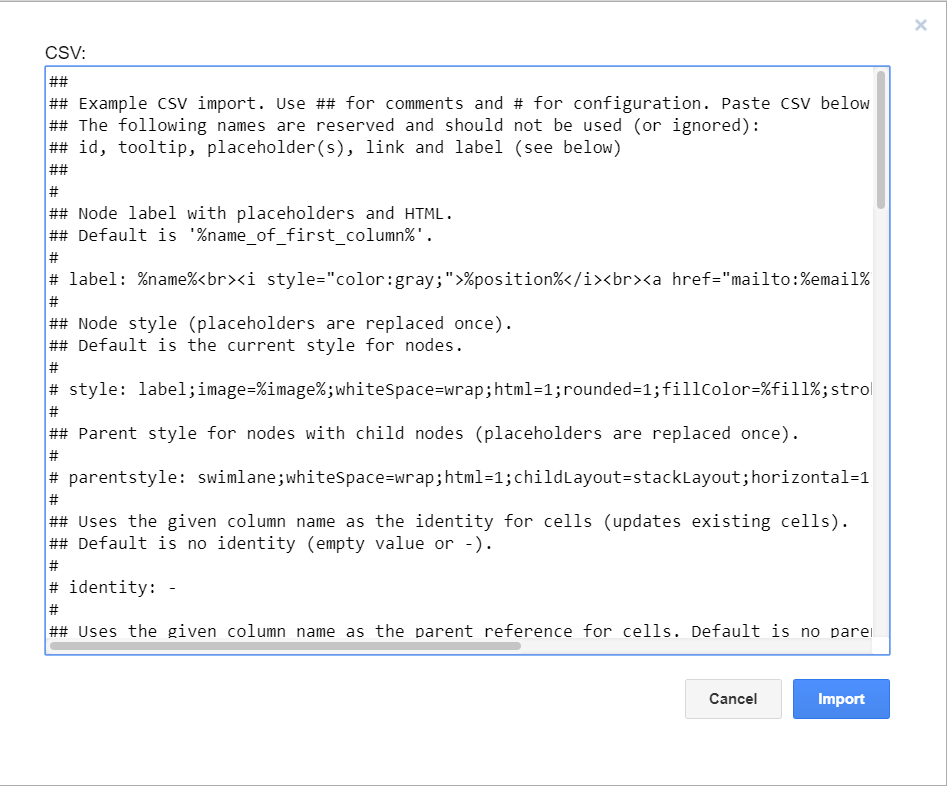Viewport: 947px width, 786px height.
Task: Click the Import button
Action: [x=841, y=699]
